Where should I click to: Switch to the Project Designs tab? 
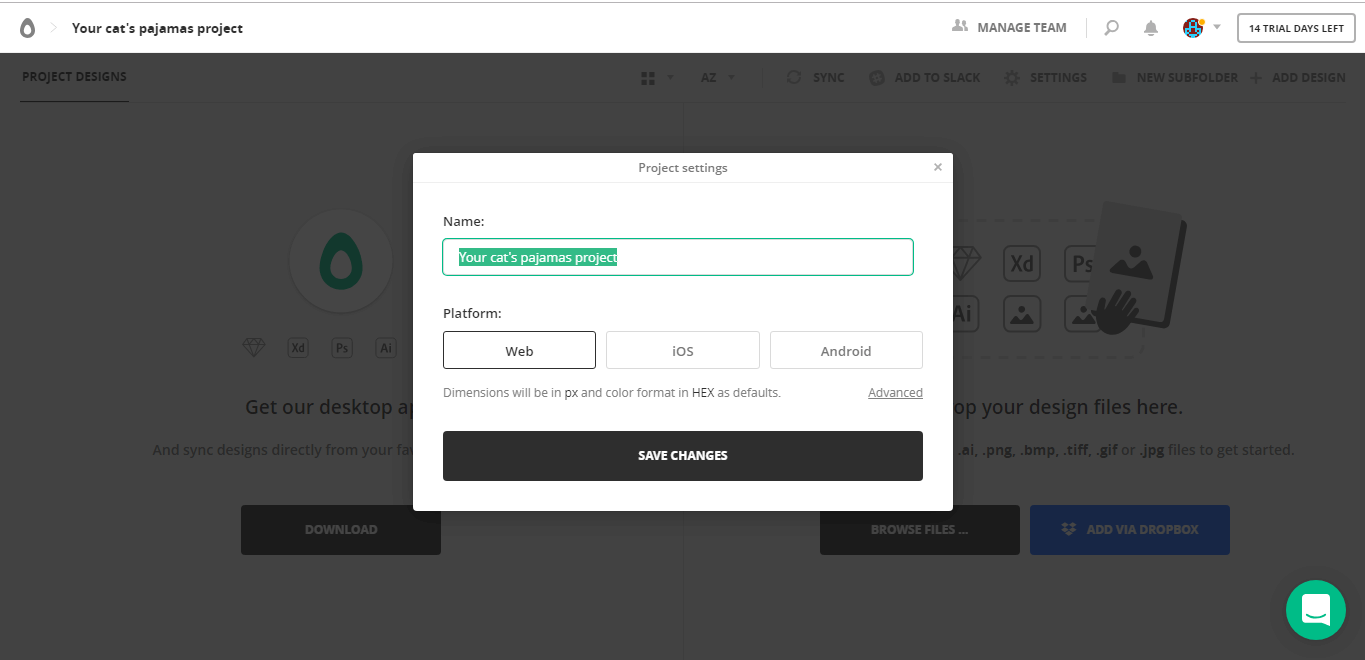pyautogui.click(x=74, y=77)
